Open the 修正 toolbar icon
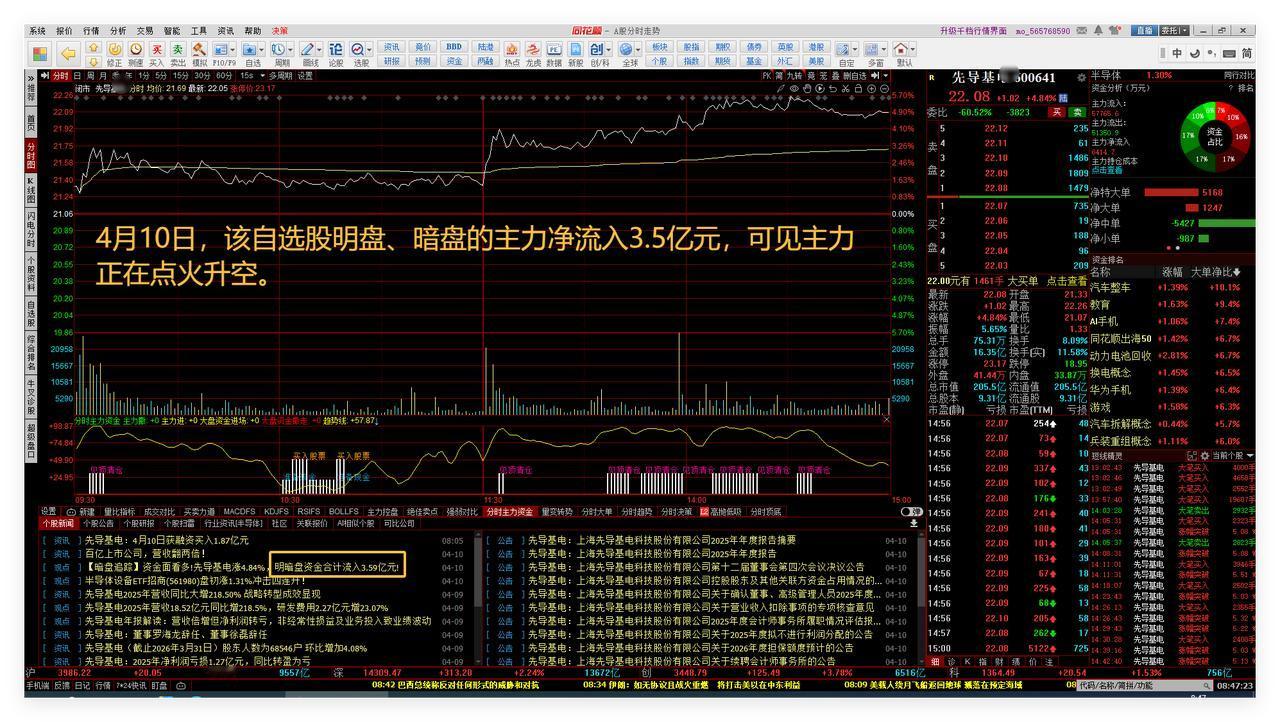This screenshot has height=722, width=1280. tap(115, 49)
